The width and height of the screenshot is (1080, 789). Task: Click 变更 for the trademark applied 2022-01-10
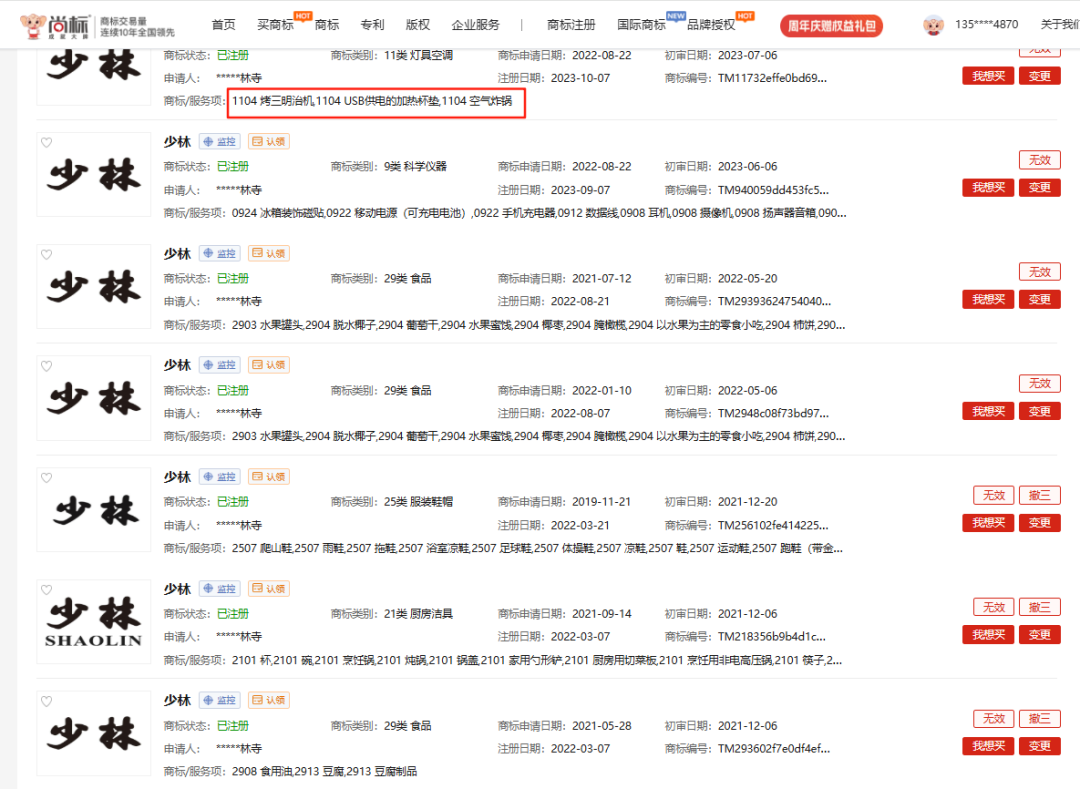pyautogui.click(x=1039, y=412)
